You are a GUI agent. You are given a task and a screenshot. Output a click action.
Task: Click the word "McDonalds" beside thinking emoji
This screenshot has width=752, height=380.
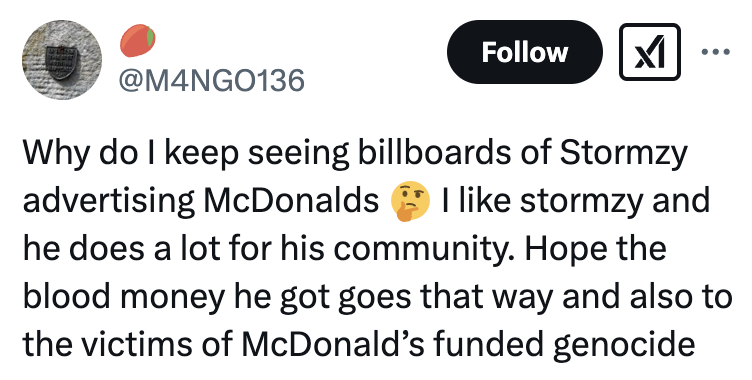coord(291,201)
